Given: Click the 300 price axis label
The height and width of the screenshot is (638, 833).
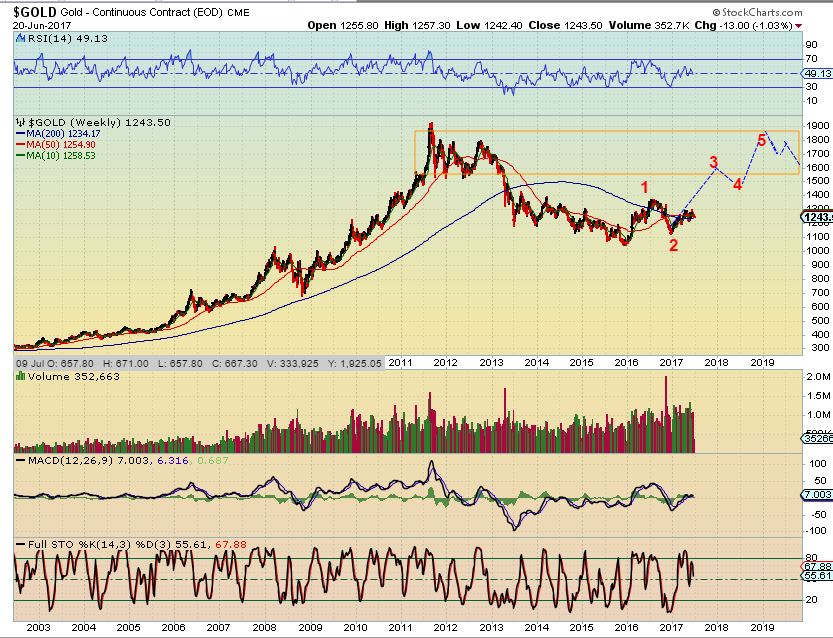Looking at the screenshot, I should pos(820,348).
